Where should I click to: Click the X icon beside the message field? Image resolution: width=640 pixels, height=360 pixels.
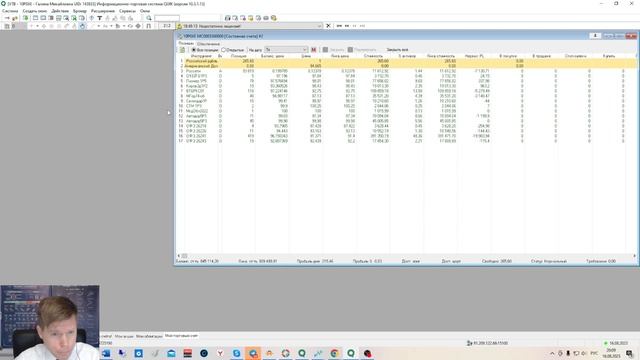328,26
